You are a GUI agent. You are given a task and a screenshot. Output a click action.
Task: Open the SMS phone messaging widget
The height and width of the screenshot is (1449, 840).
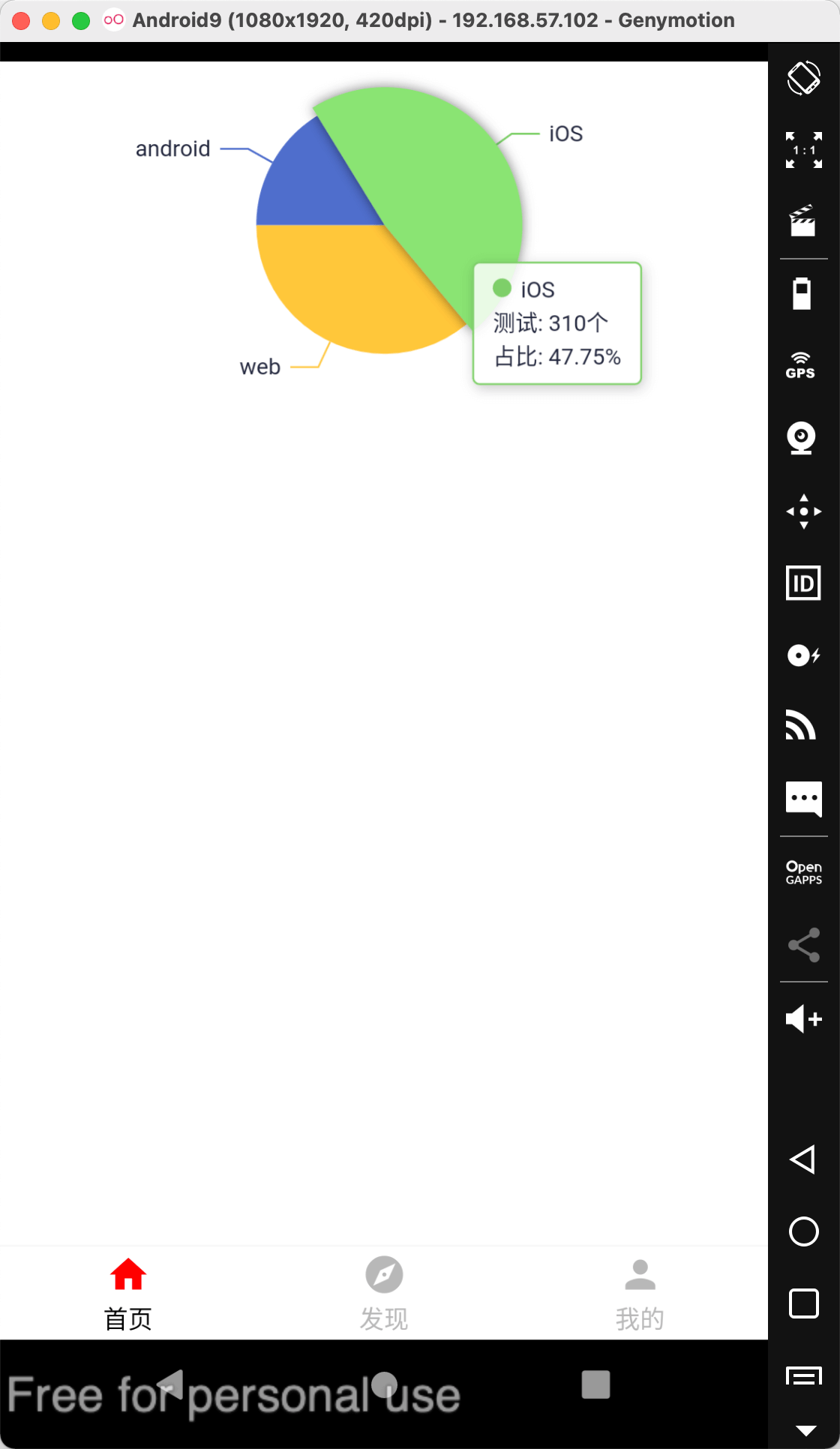tap(804, 799)
